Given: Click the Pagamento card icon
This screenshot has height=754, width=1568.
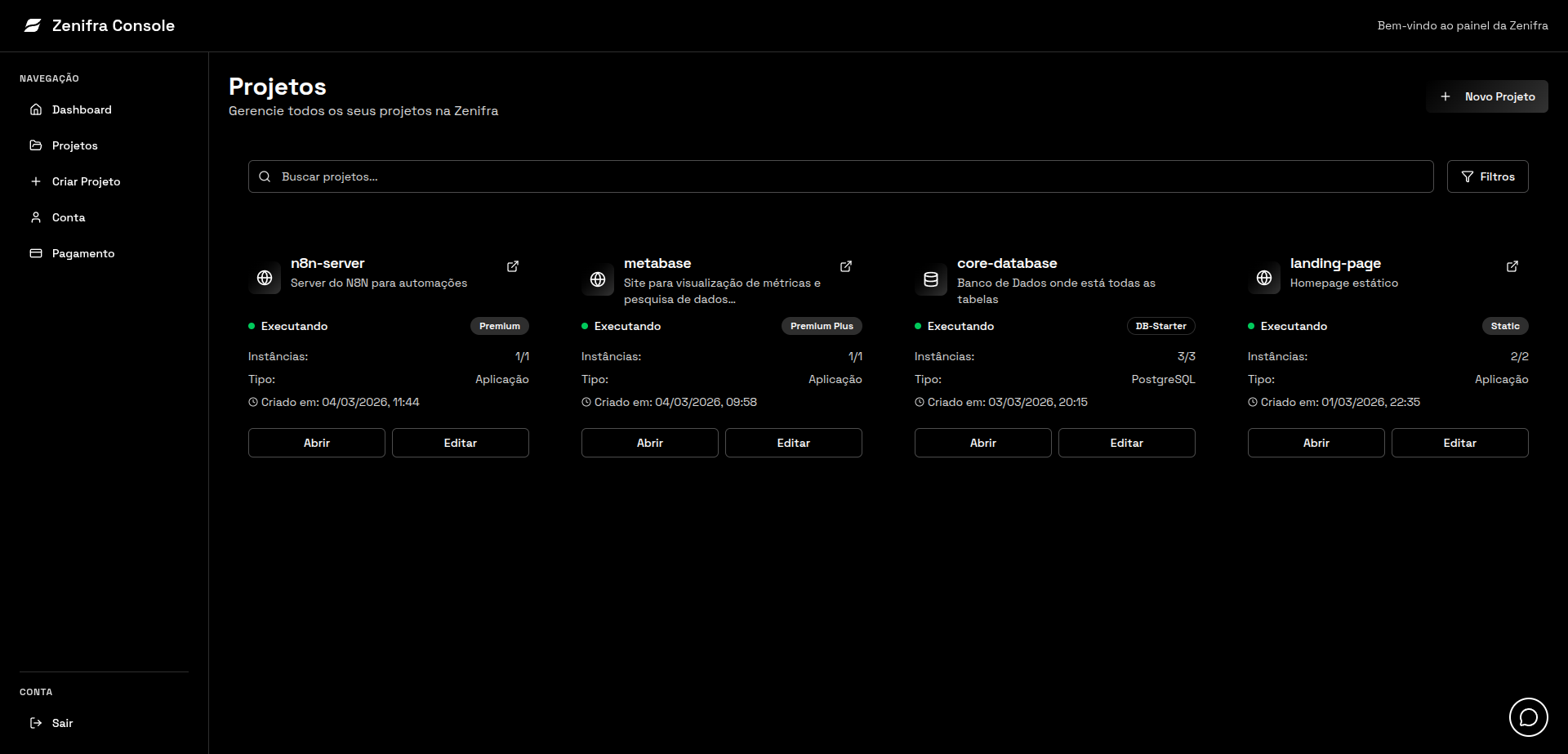Looking at the screenshot, I should 35,252.
